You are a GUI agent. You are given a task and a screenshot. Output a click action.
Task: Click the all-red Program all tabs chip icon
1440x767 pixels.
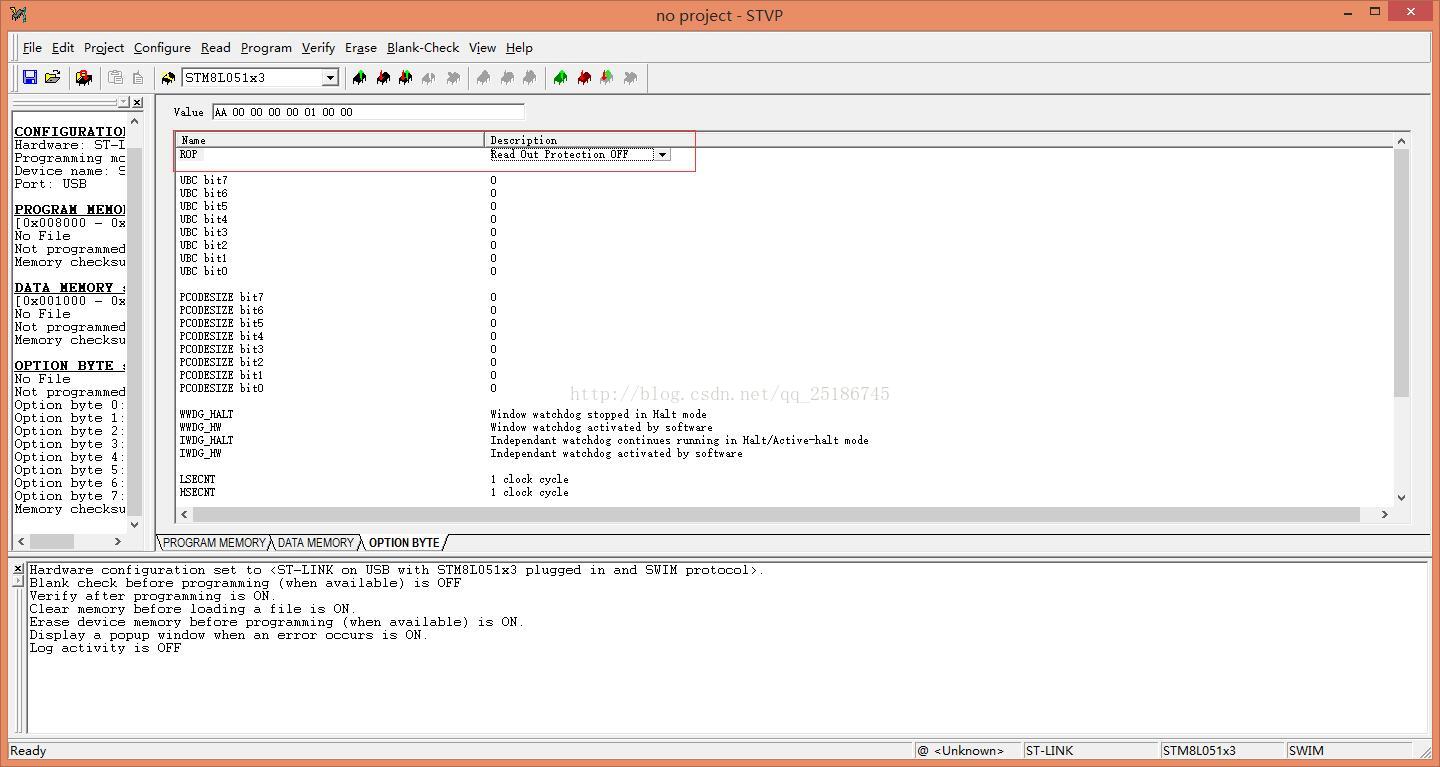click(x=584, y=77)
